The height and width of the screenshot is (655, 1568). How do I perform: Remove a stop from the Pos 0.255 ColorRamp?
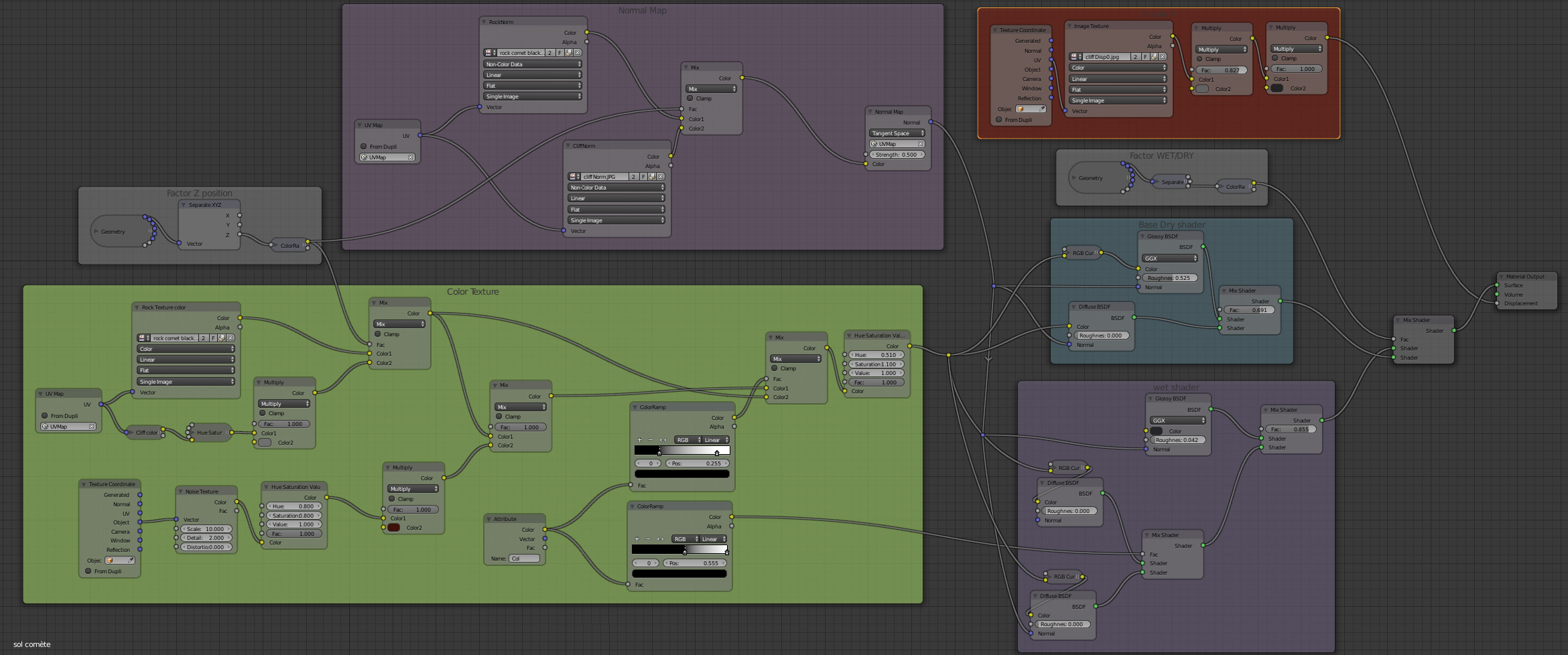click(650, 440)
